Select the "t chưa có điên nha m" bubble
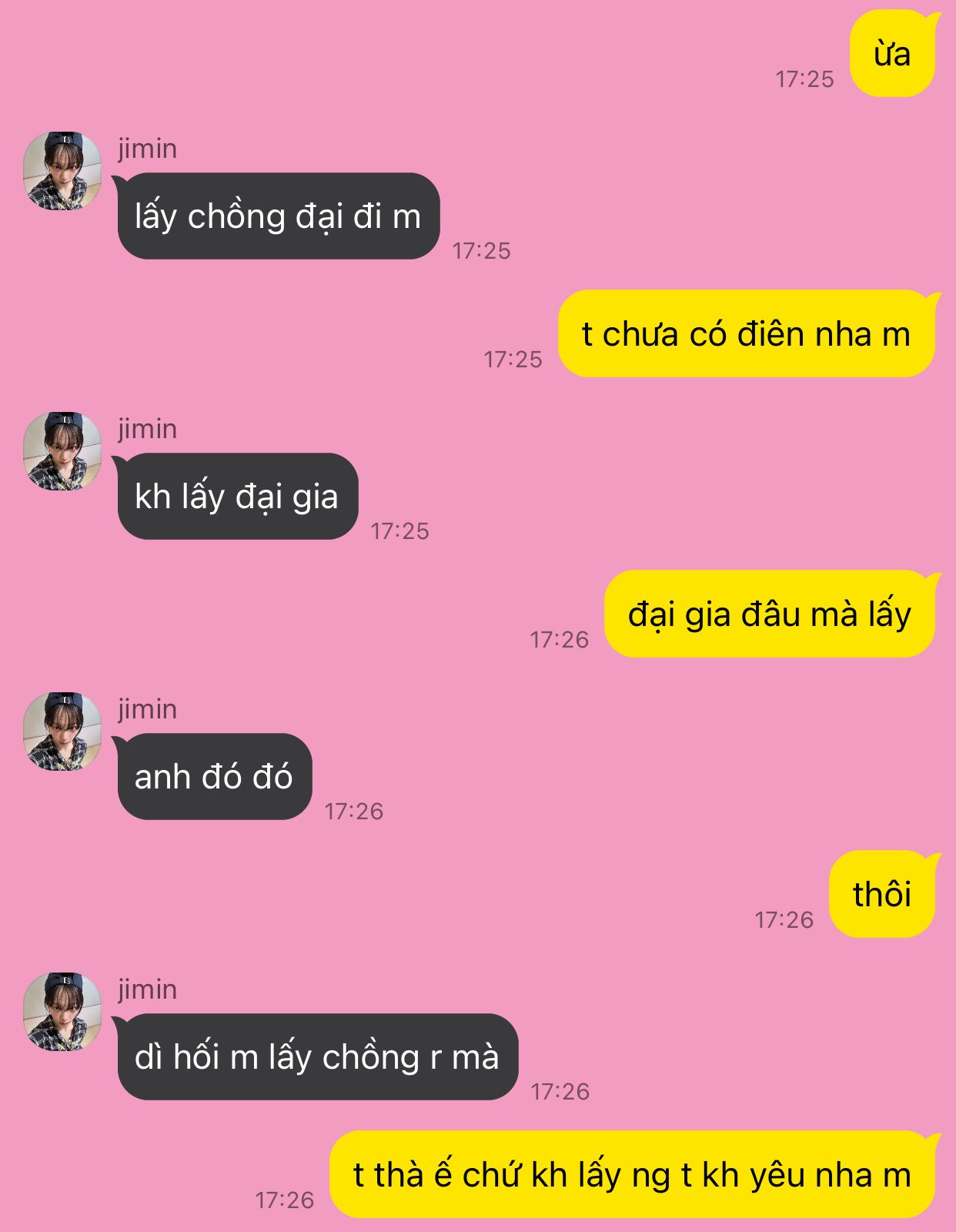The height and width of the screenshot is (1232, 956). (x=747, y=334)
